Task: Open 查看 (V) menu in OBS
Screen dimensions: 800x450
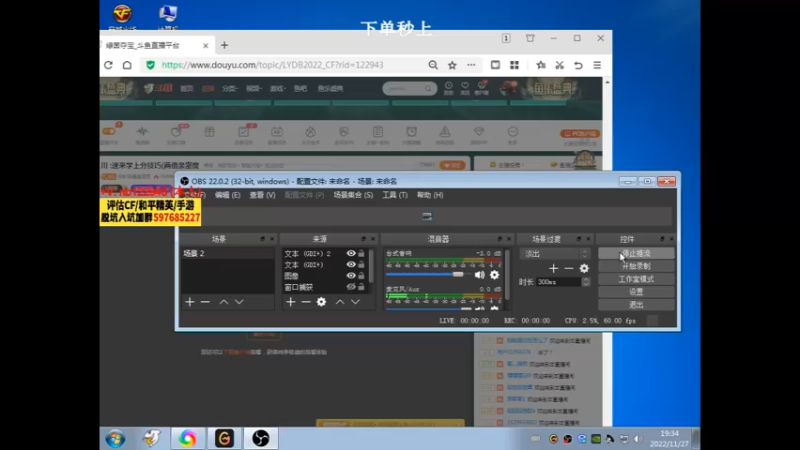Action: coord(262,195)
